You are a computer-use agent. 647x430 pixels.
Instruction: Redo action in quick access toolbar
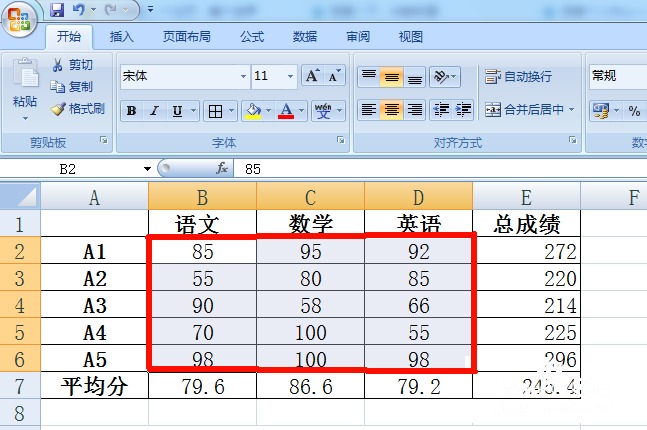point(110,10)
